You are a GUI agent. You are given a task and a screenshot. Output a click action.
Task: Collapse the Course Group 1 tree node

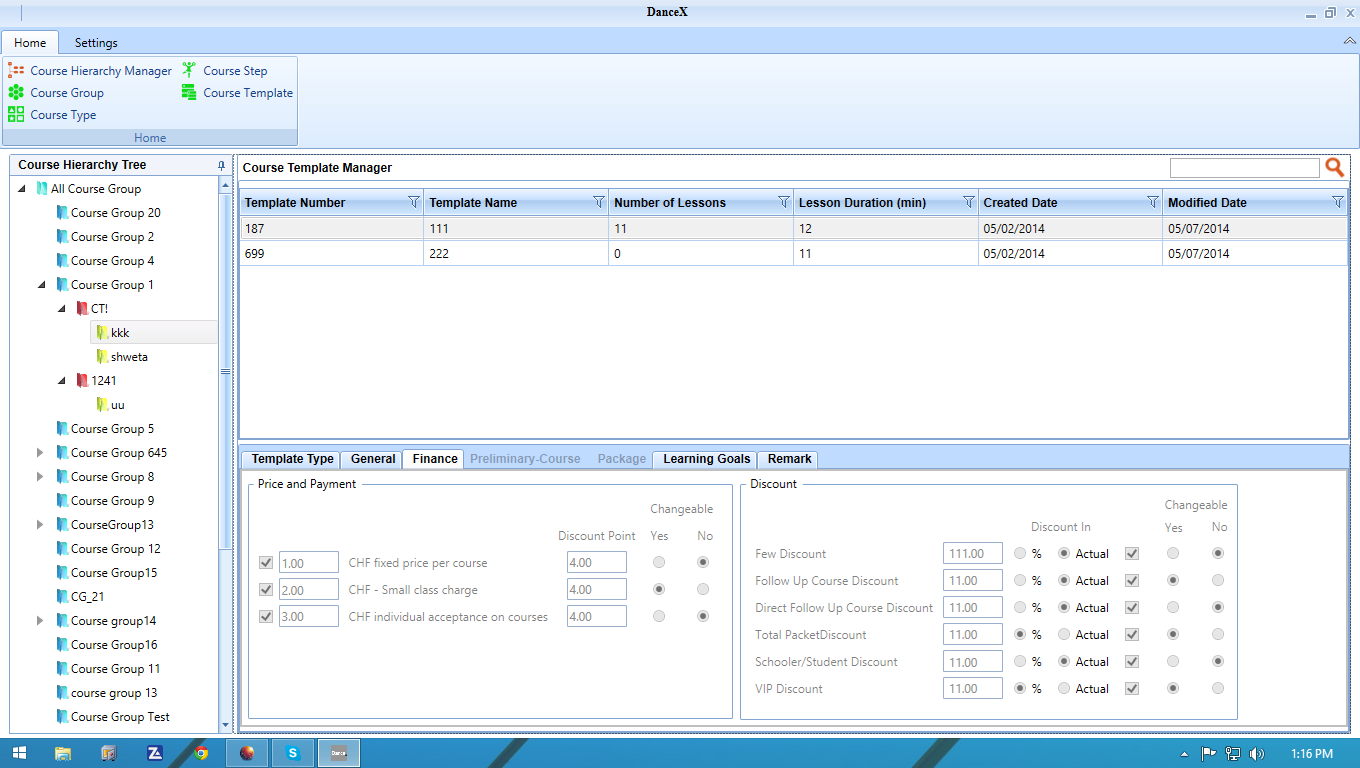(41, 285)
